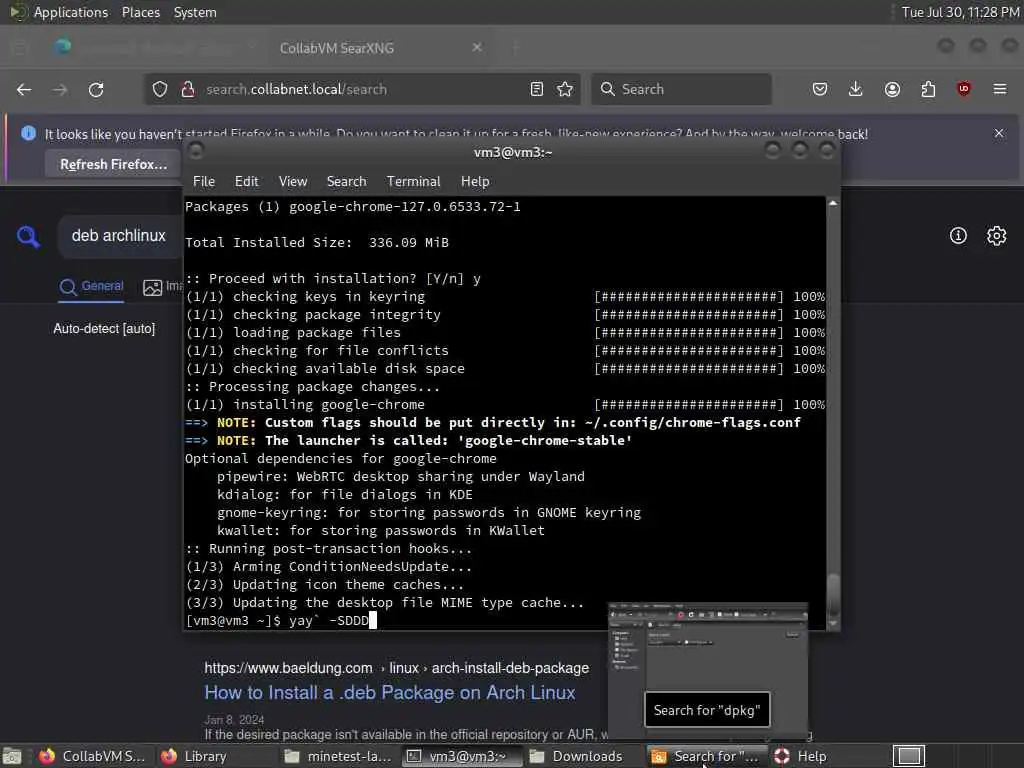The width and height of the screenshot is (1024, 768).
Task: Click workspace switcher in bottom panel
Action: (909, 756)
